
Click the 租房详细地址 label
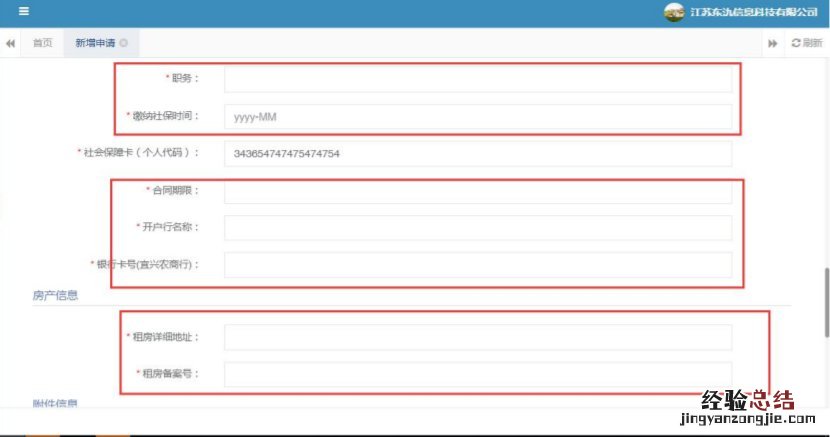(x=163, y=336)
